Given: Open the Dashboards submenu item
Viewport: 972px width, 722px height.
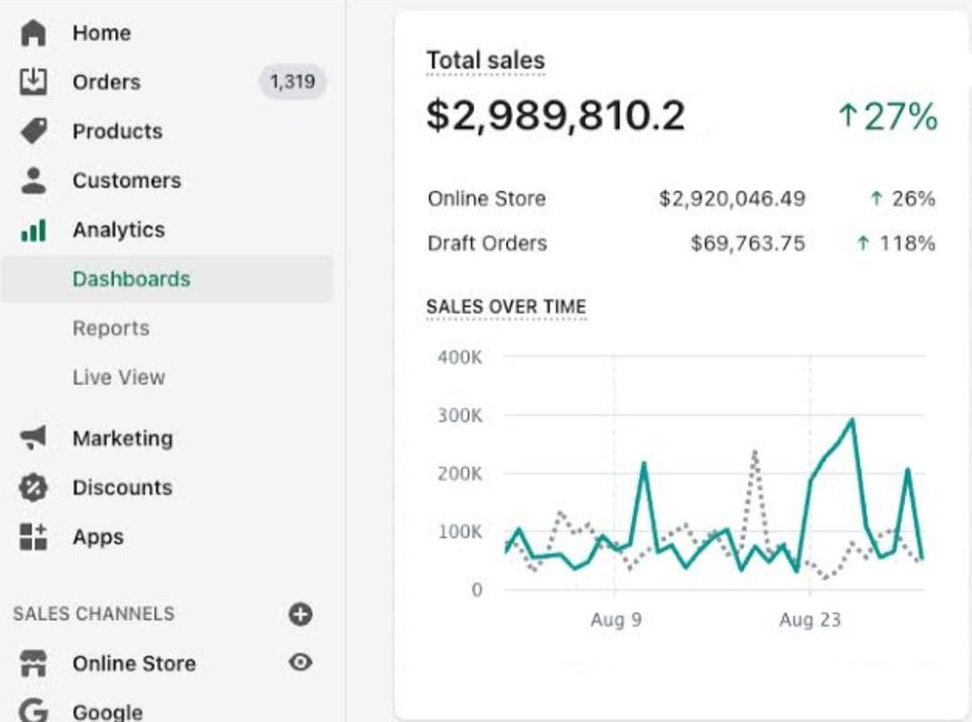Looking at the screenshot, I should [131, 279].
